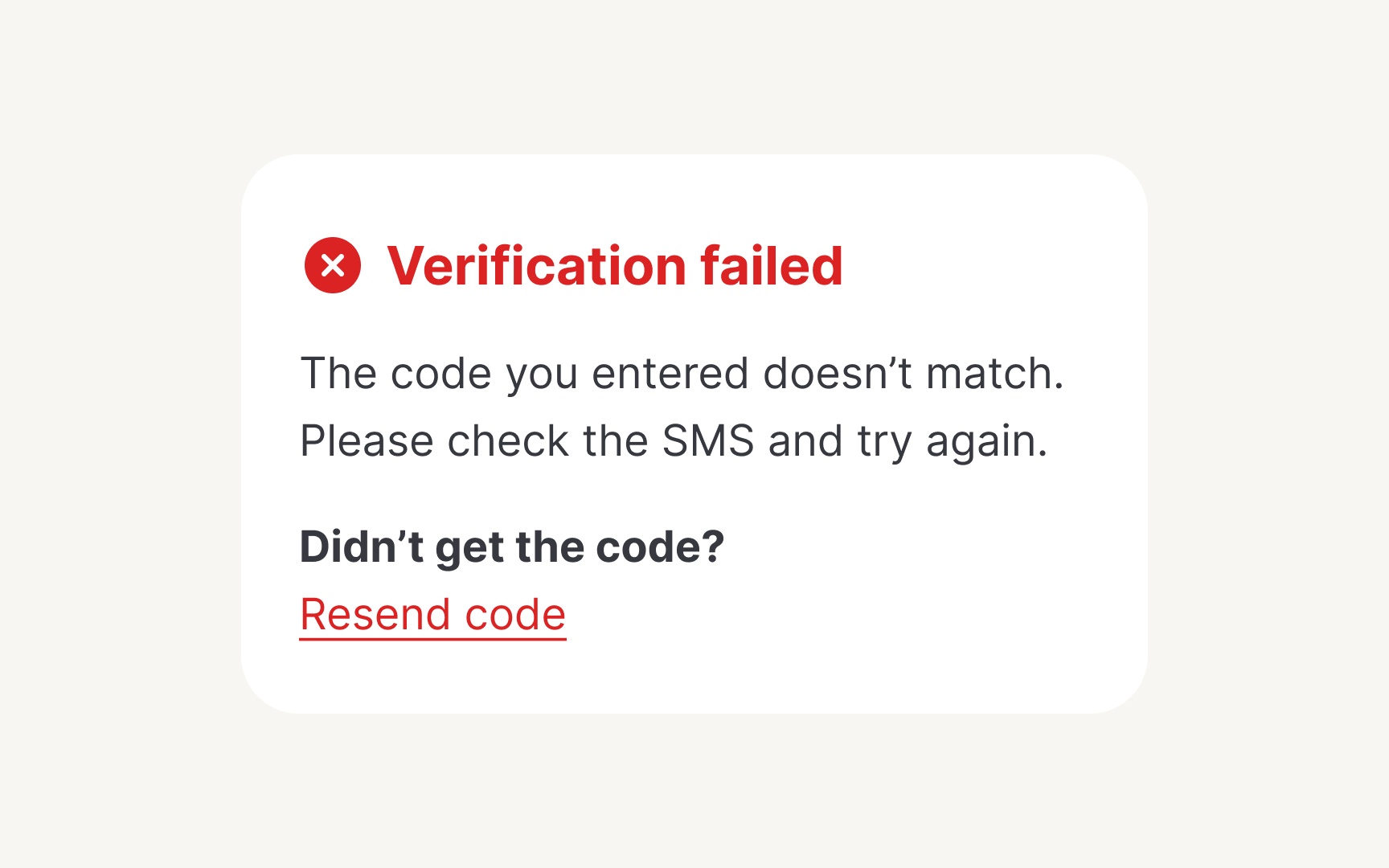Click the line "Please check the SMS and try again."
Screen dimensions: 1389x868
click(674, 441)
